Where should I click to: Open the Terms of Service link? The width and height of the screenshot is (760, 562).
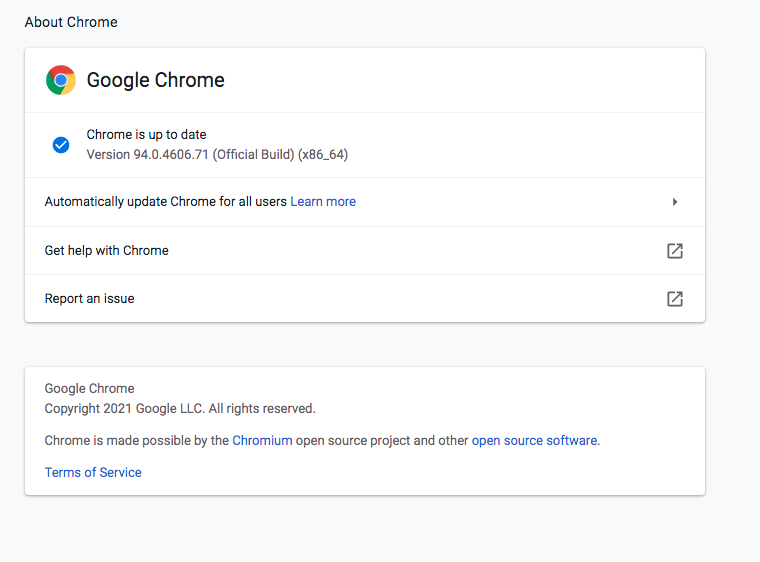93,472
